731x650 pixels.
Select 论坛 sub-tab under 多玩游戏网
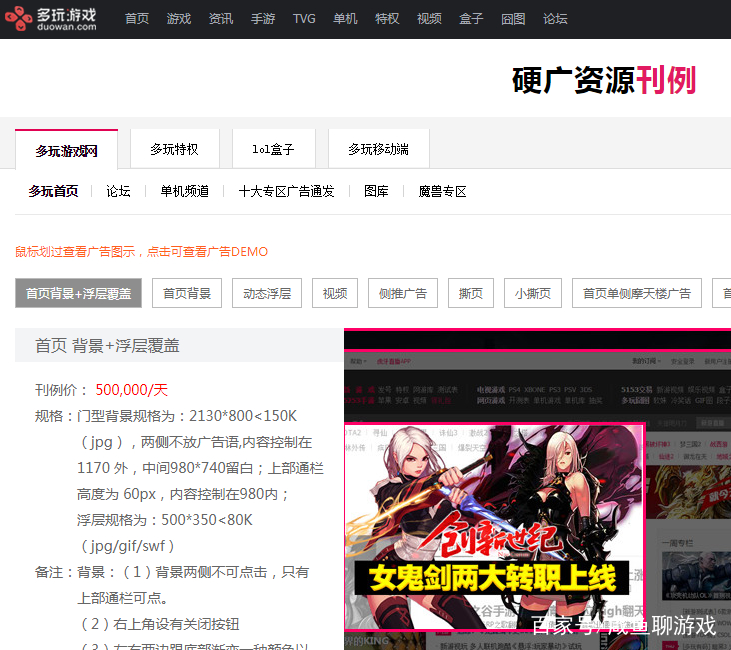118,191
